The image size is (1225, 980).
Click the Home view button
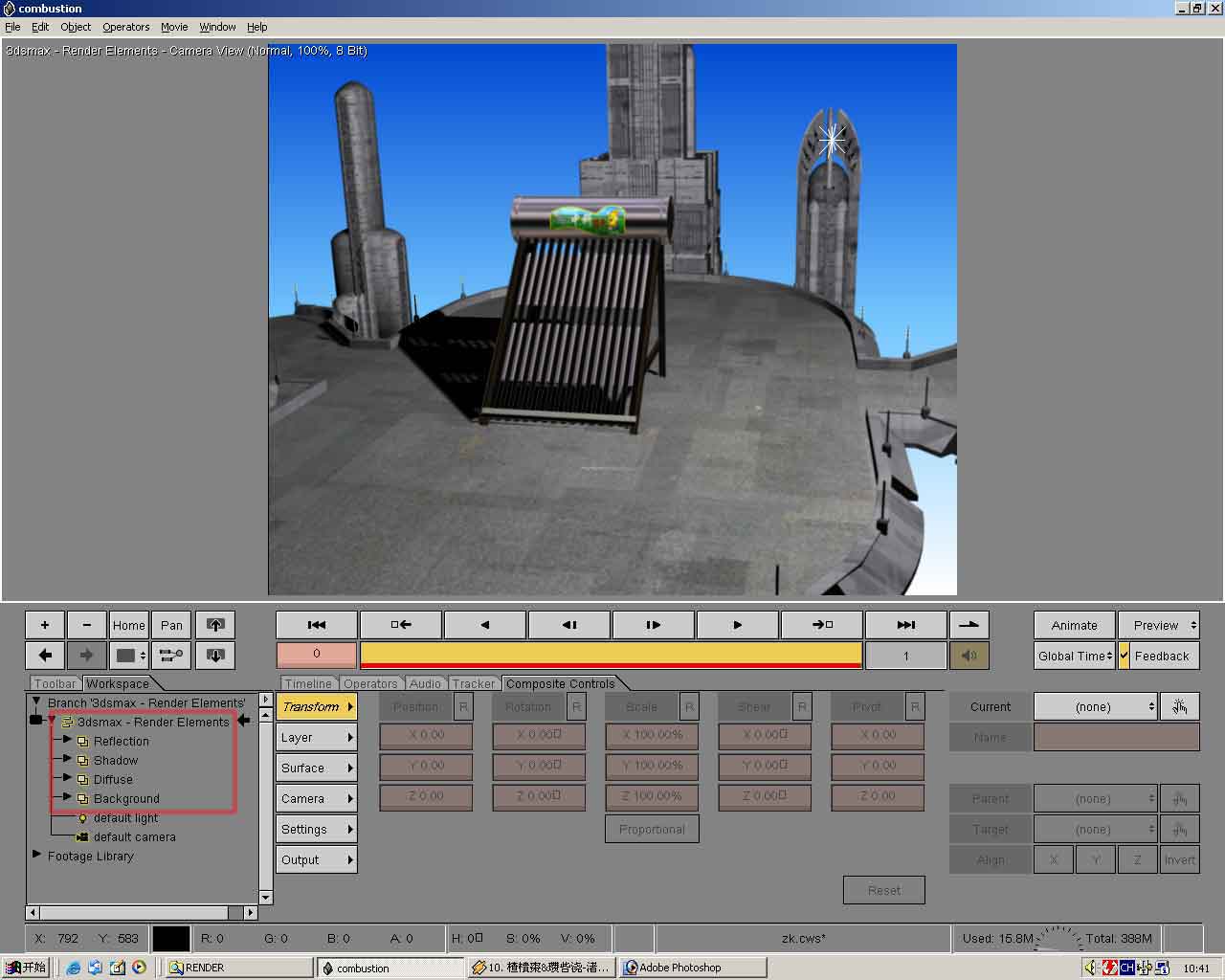click(128, 625)
